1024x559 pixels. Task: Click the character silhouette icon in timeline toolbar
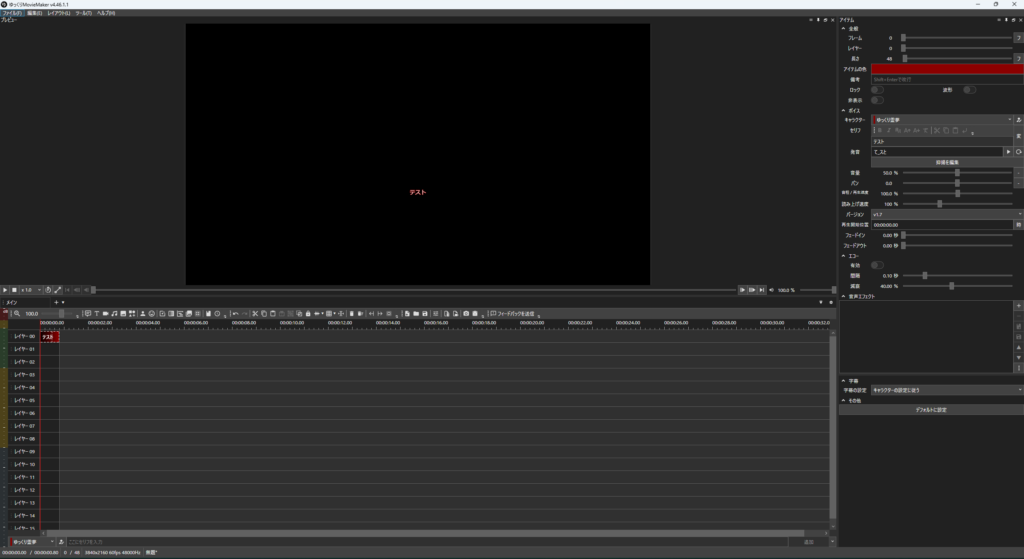point(142,313)
